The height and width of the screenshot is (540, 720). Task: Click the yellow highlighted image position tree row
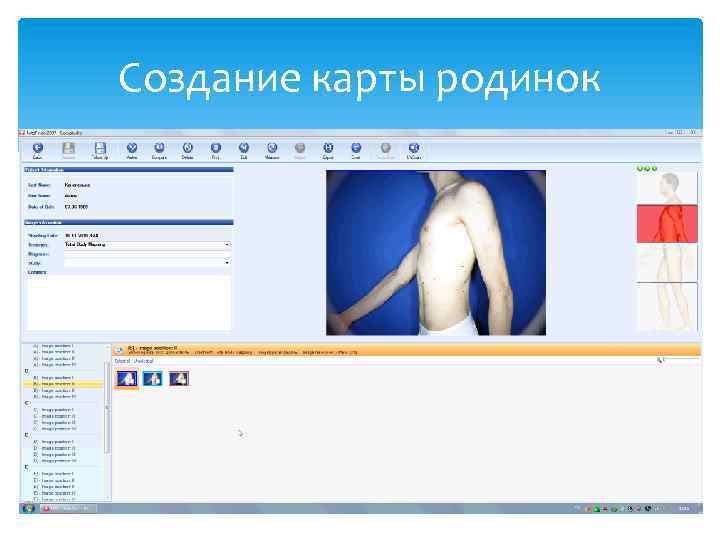click(63, 384)
